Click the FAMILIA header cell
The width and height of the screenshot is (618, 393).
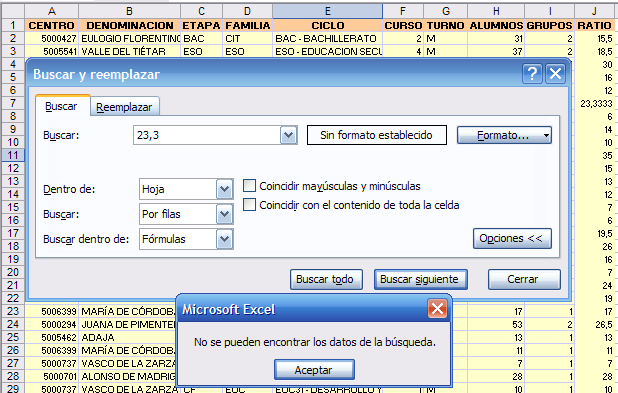point(248,25)
